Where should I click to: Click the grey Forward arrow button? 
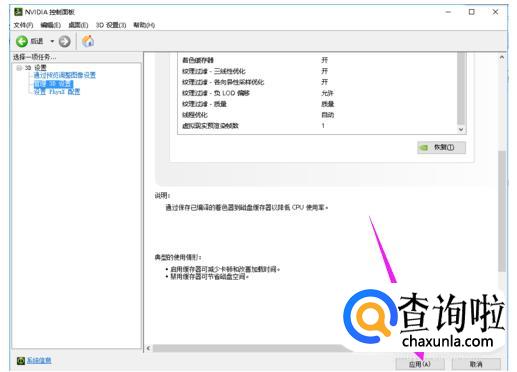(64, 42)
